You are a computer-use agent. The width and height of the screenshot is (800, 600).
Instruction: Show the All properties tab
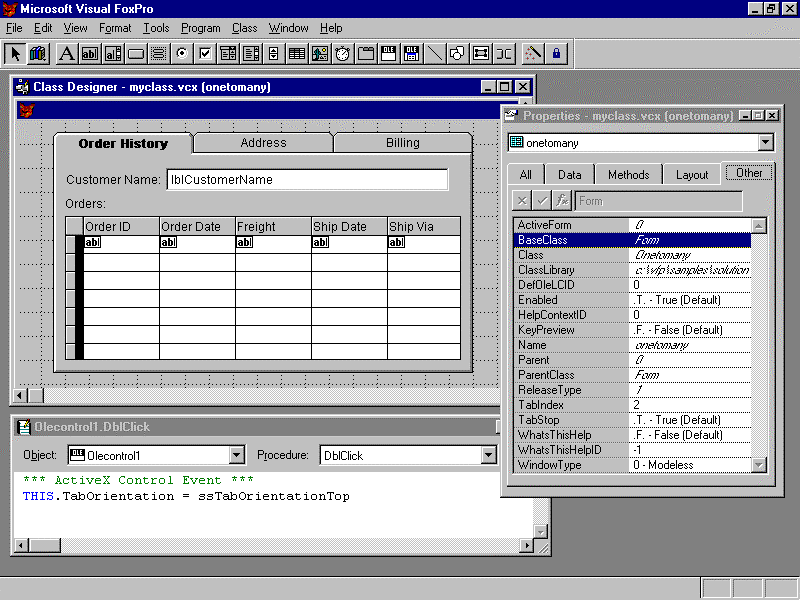(526, 174)
